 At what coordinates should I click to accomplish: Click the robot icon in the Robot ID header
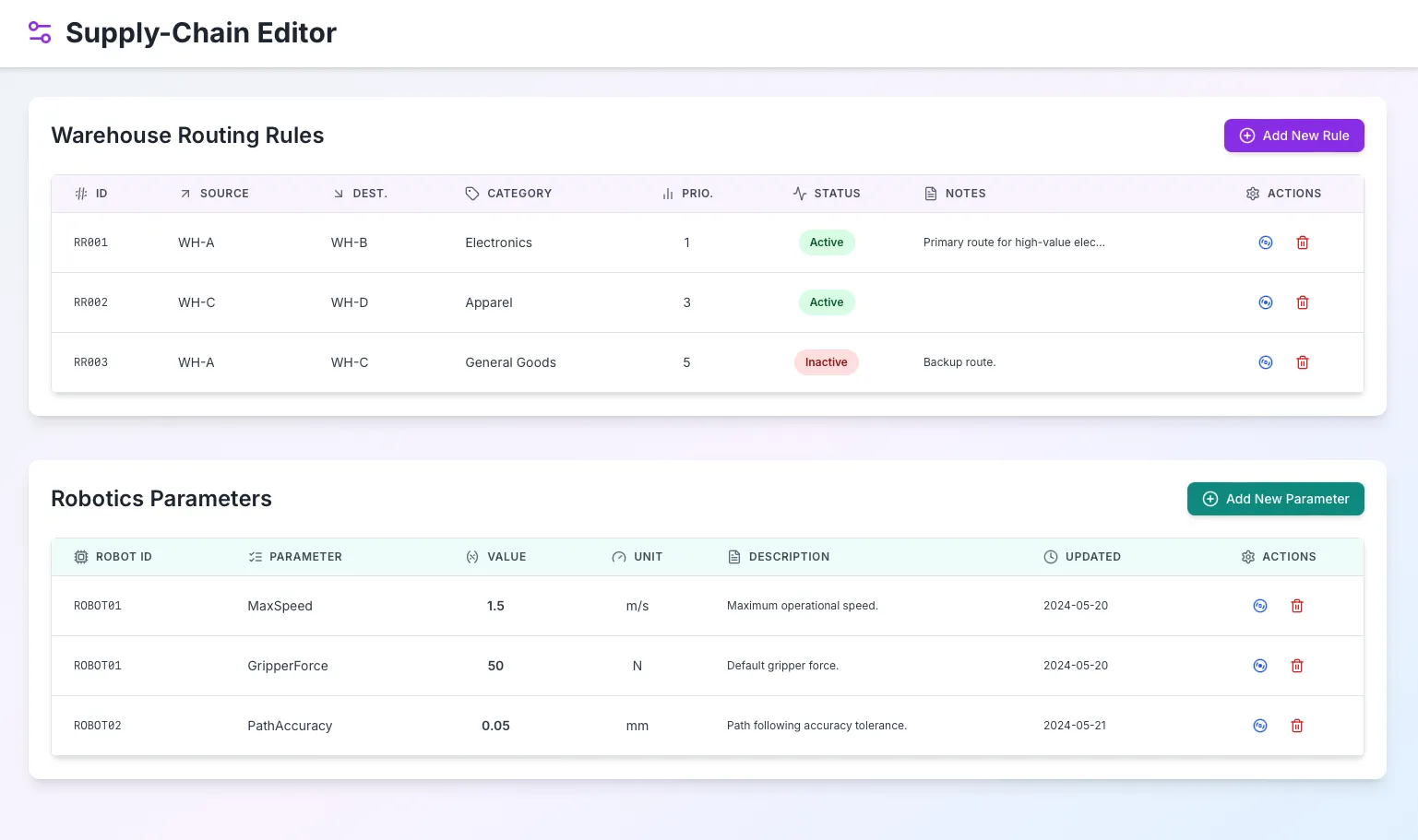(81, 557)
